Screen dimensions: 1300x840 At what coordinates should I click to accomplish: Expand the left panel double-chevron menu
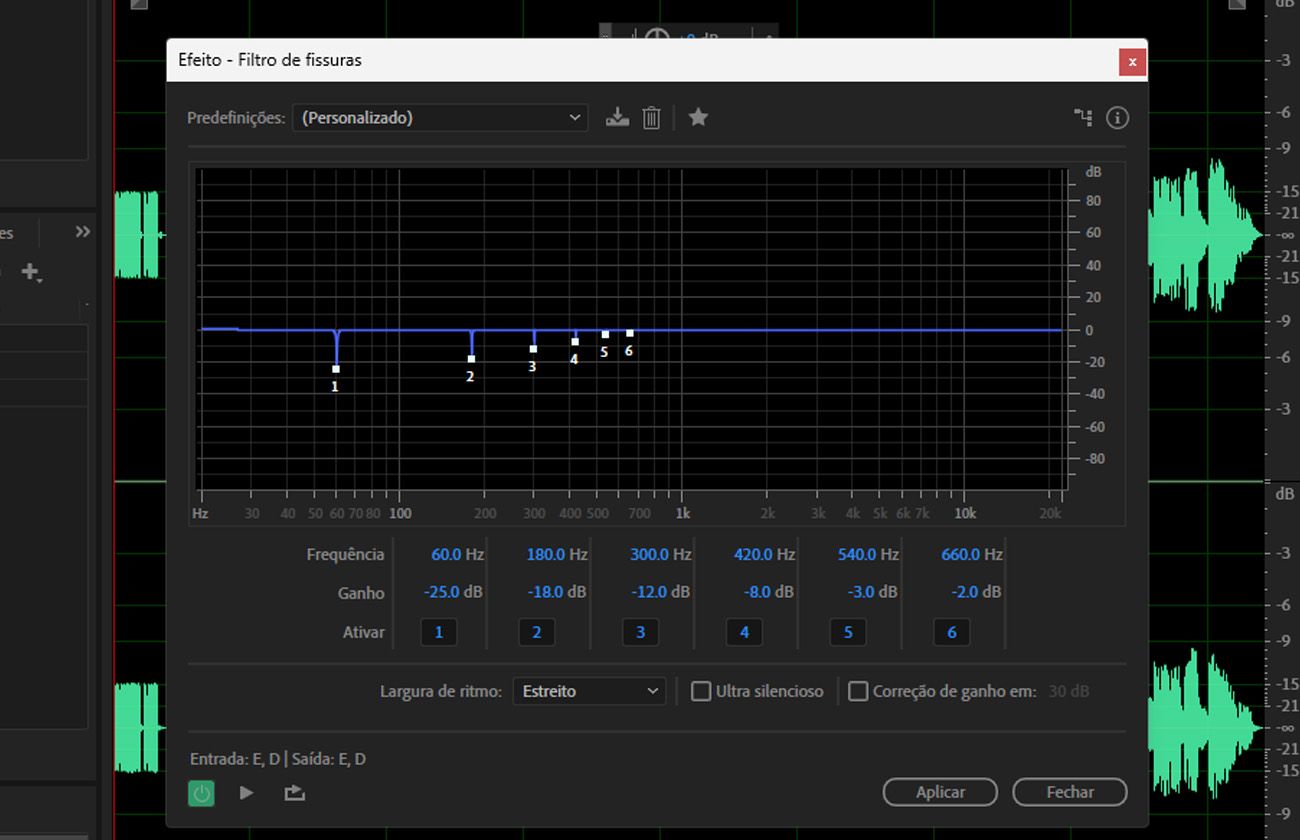pyautogui.click(x=83, y=232)
